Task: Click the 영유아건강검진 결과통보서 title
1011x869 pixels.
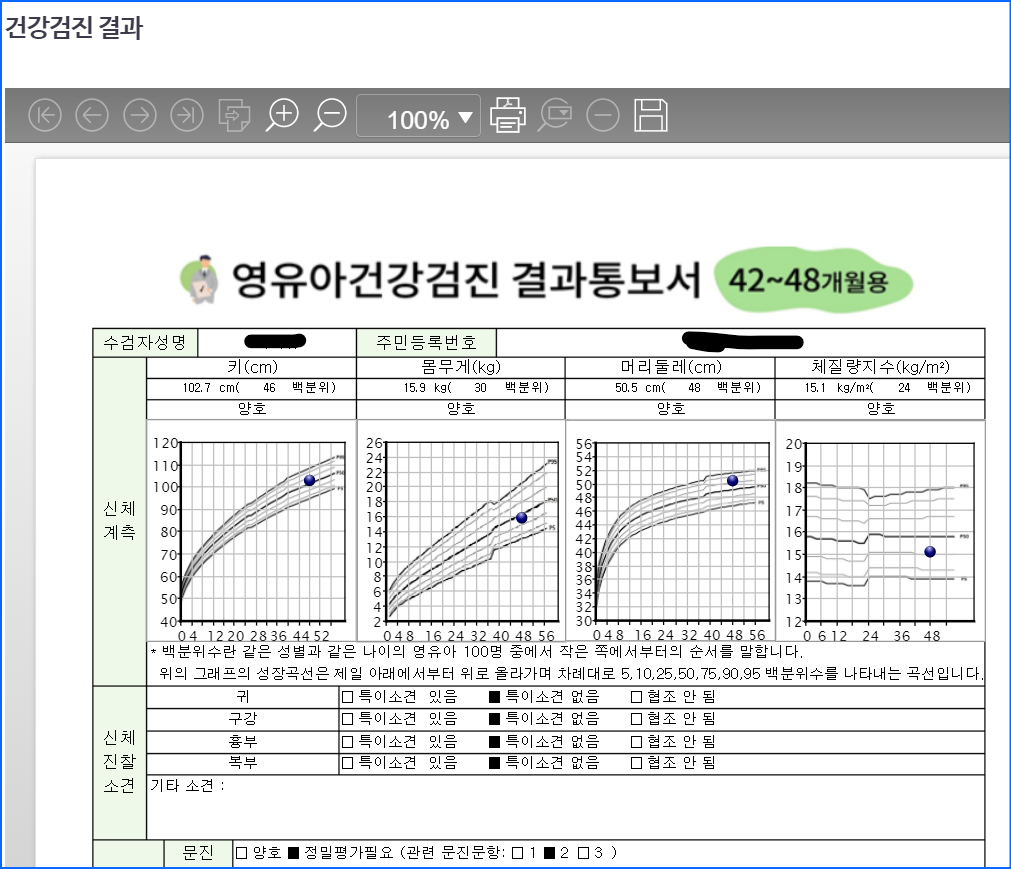Action: pyautogui.click(x=466, y=280)
